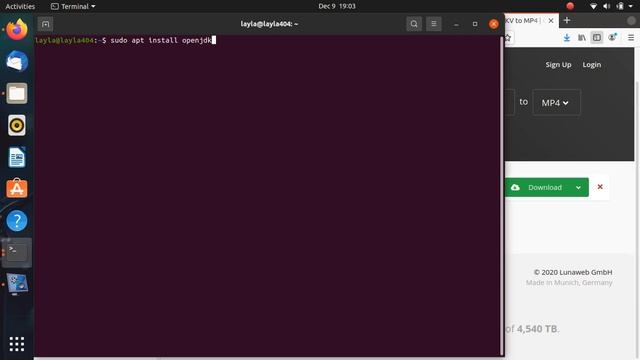
Task: Click Activities in the top bar
Action: pos(20,6)
